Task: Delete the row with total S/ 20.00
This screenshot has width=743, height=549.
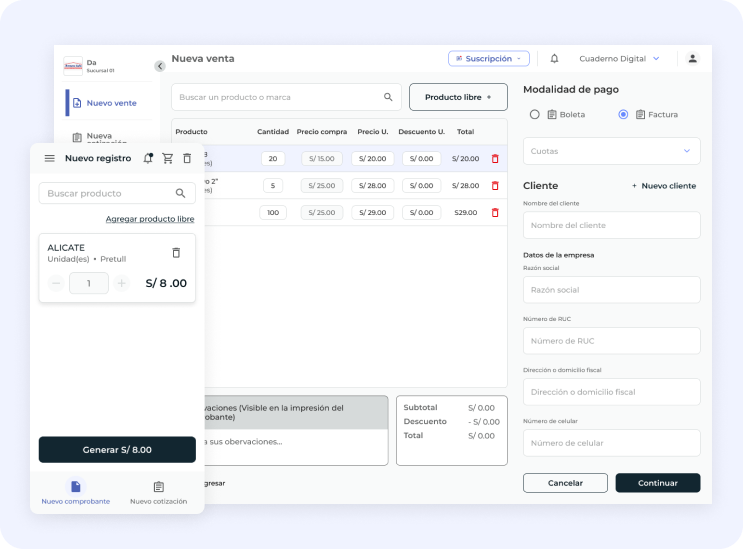Action: [x=495, y=159]
